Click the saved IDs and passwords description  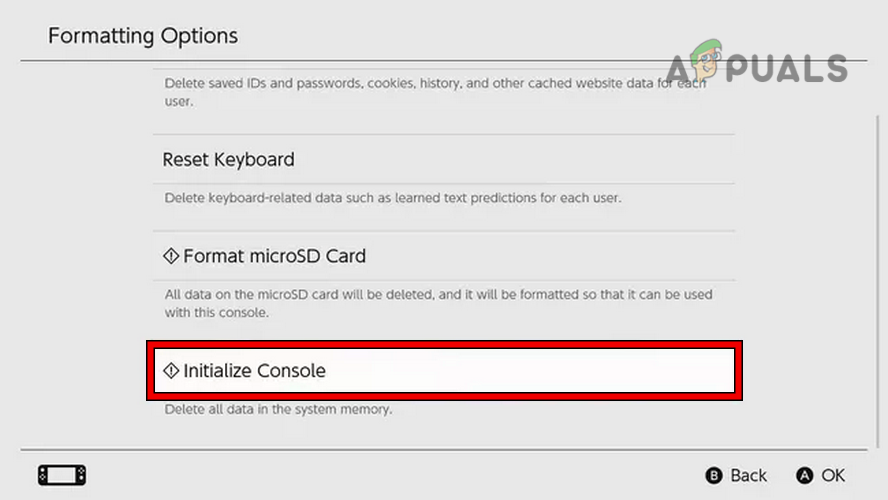(x=435, y=92)
